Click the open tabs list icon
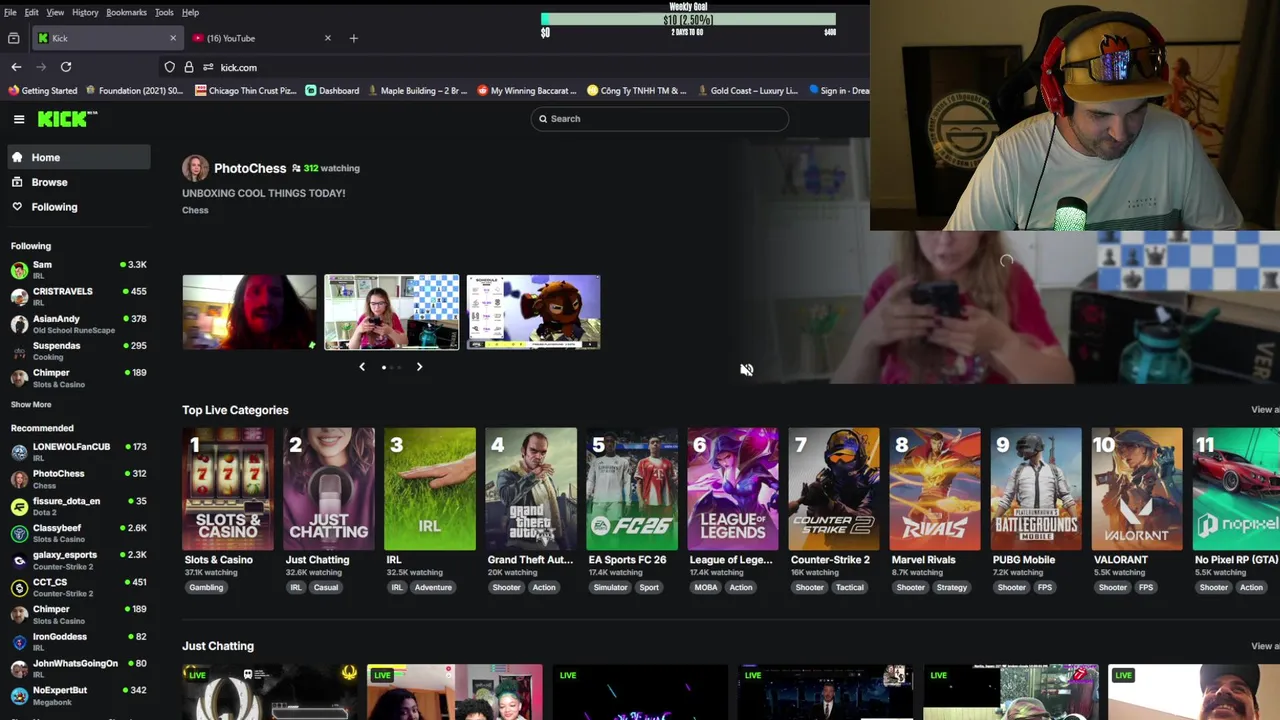 [x=14, y=38]
